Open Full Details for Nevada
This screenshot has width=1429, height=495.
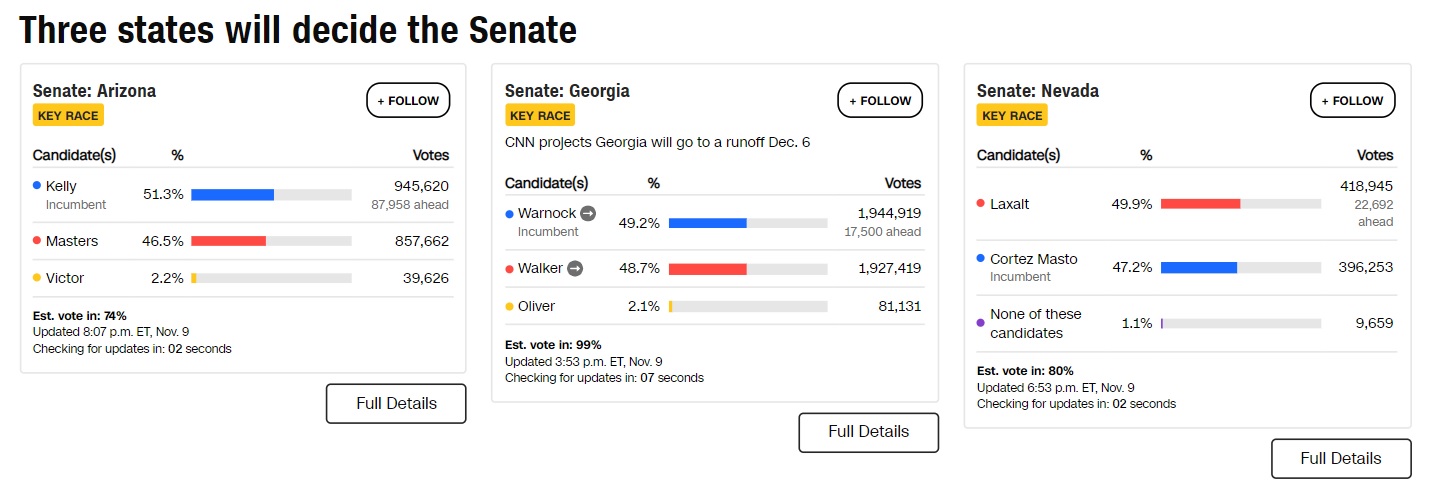click(x=1340, y=459)
